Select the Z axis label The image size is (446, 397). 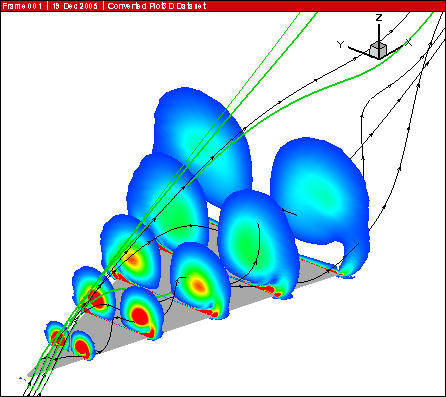coord(379,18)
